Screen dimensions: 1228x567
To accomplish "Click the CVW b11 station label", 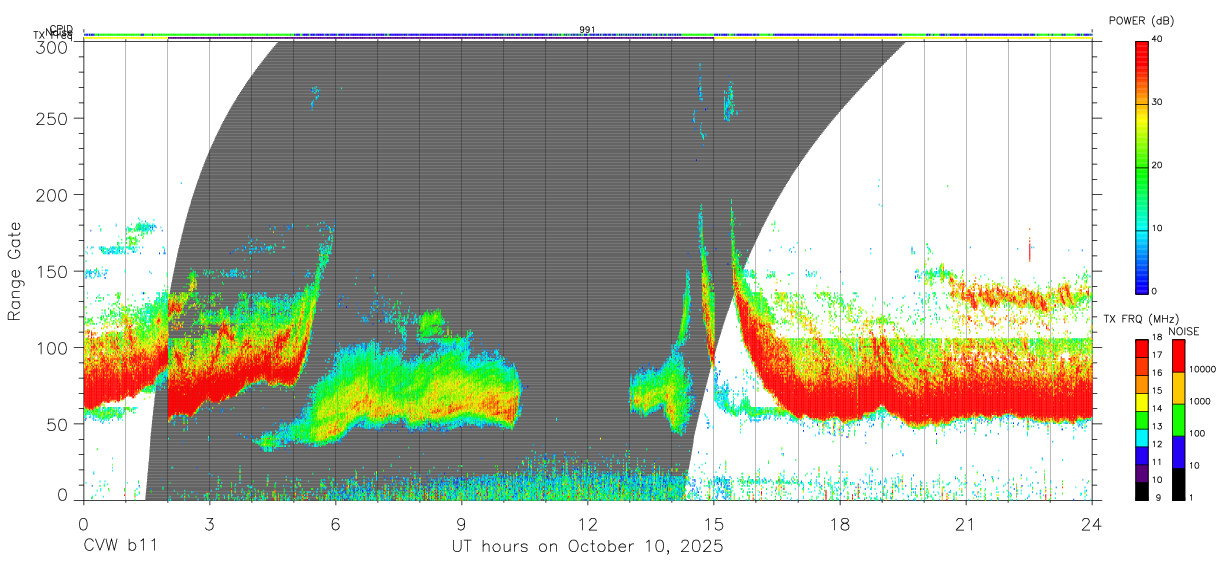I will point(120,547).
